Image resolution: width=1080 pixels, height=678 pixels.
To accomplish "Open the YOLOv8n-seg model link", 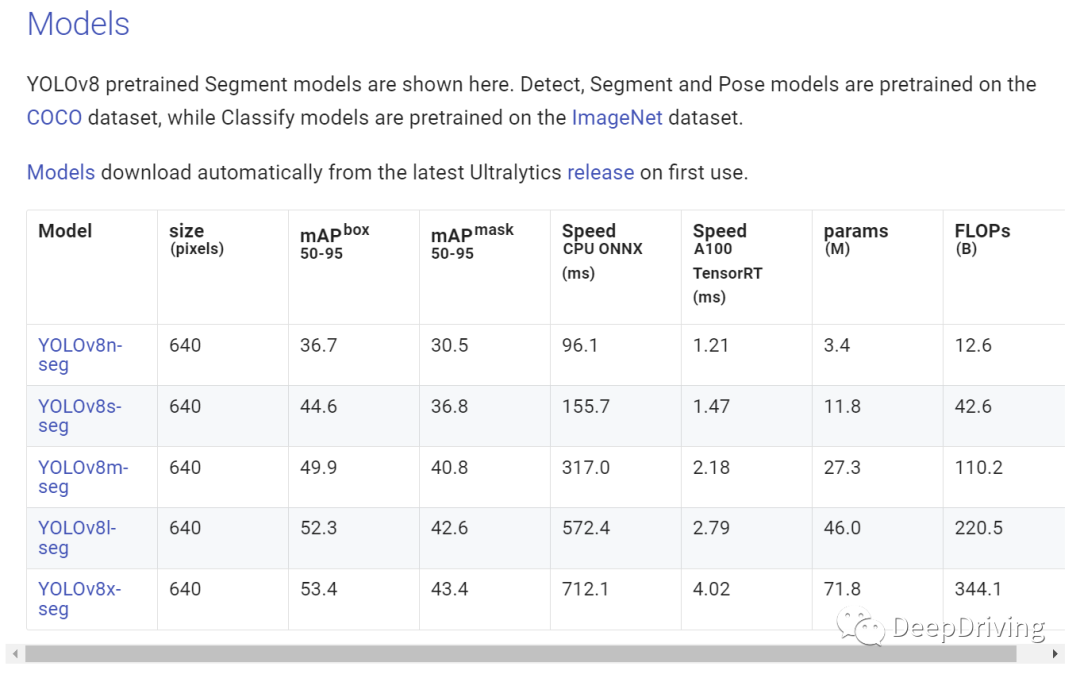I will [x=80, y=355].
